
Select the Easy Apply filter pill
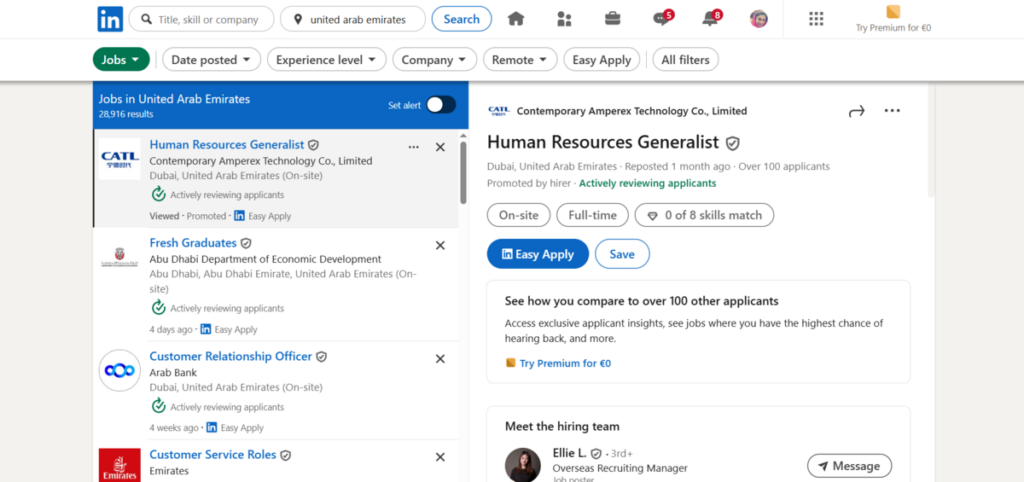pos(601,60)
